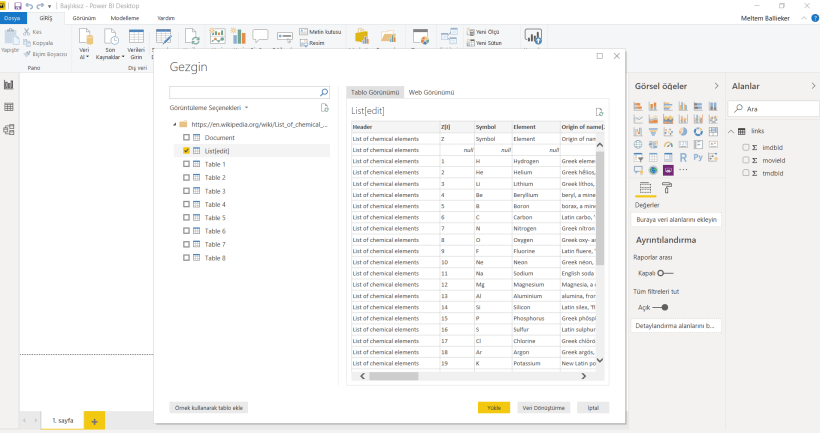Turn off the 'Tüm filtreleri tut' toggle
The width and height of the screenshot is (820, 433).
[x=658, y=307]
